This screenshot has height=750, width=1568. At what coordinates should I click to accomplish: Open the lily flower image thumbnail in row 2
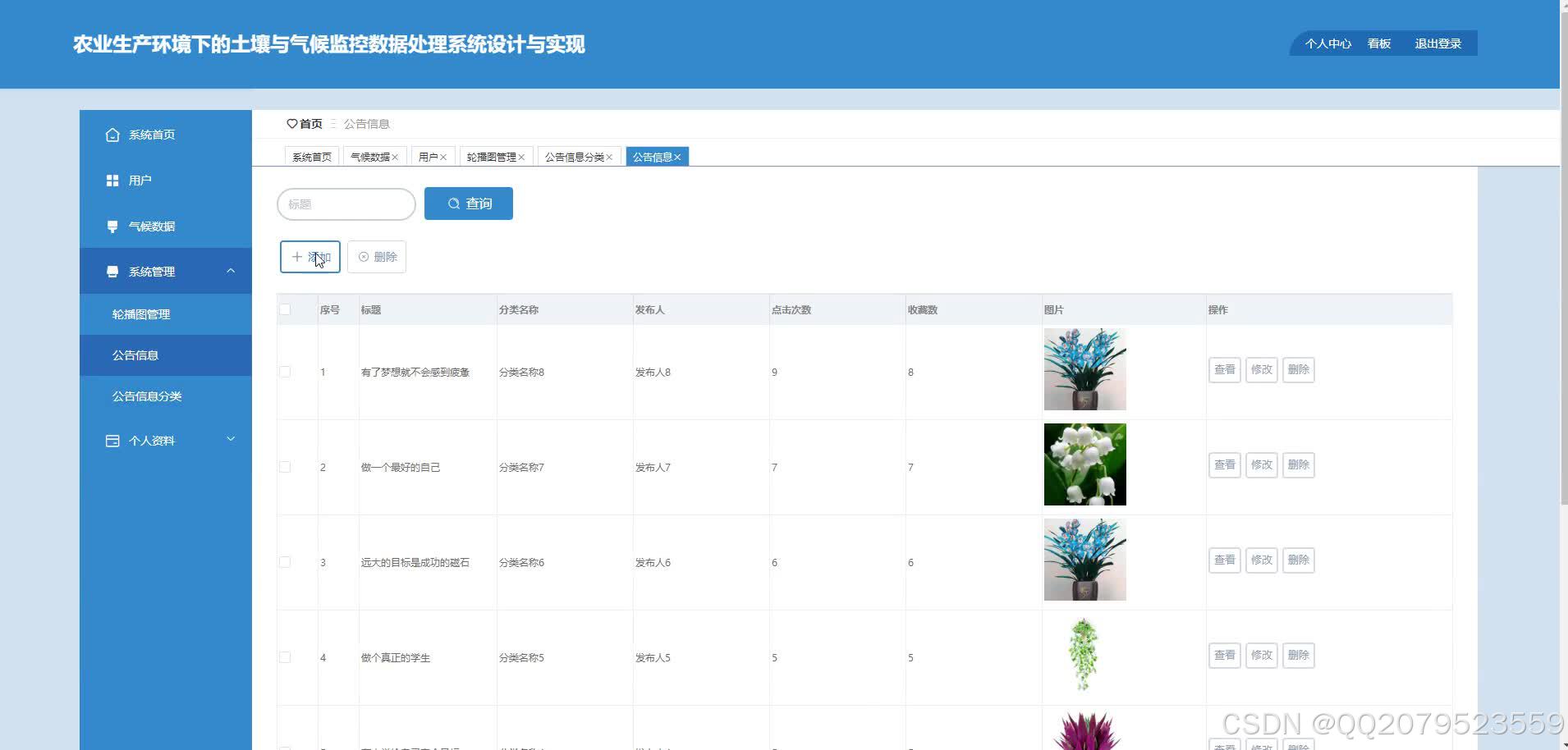(1084, 464)
